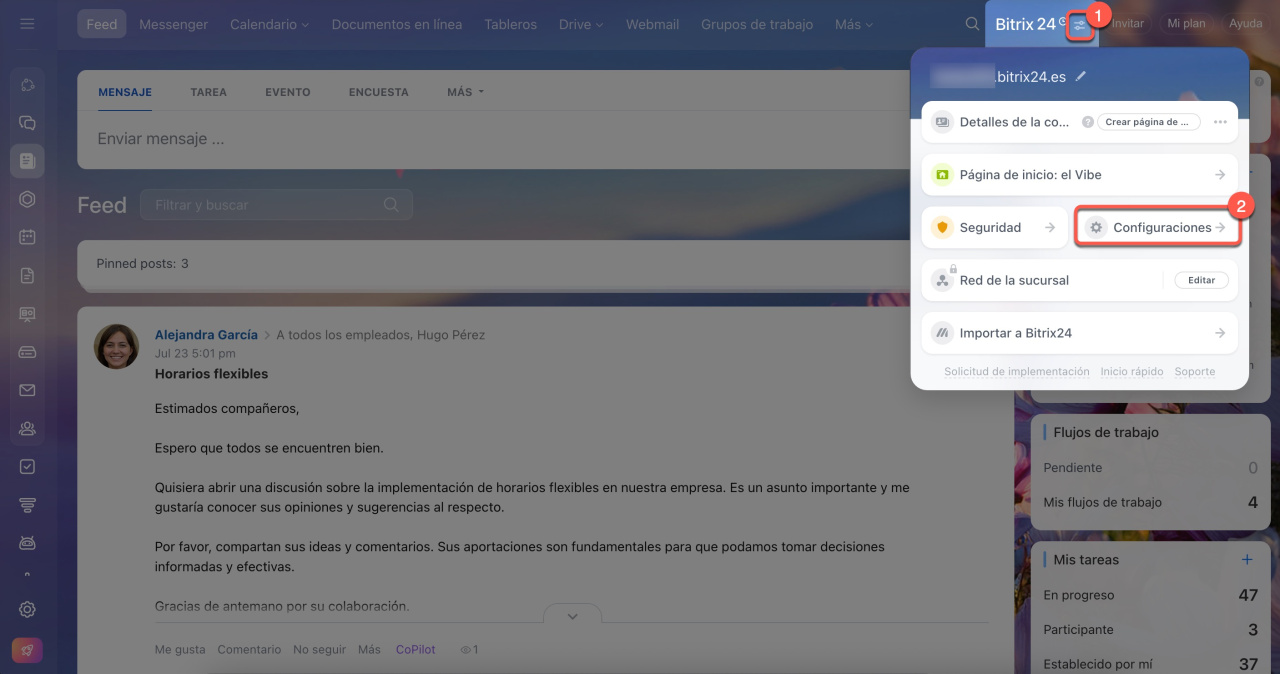Open Webmail in the top menu

click(x=653, y=24)
